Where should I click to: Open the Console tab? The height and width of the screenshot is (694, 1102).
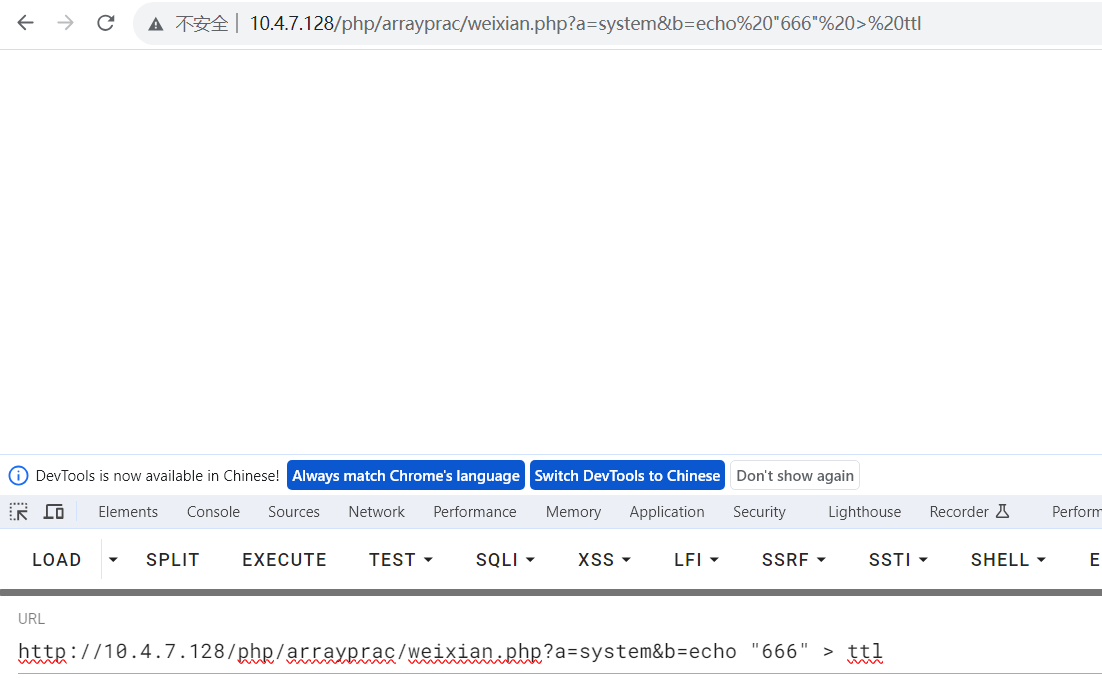coord(213,512)
